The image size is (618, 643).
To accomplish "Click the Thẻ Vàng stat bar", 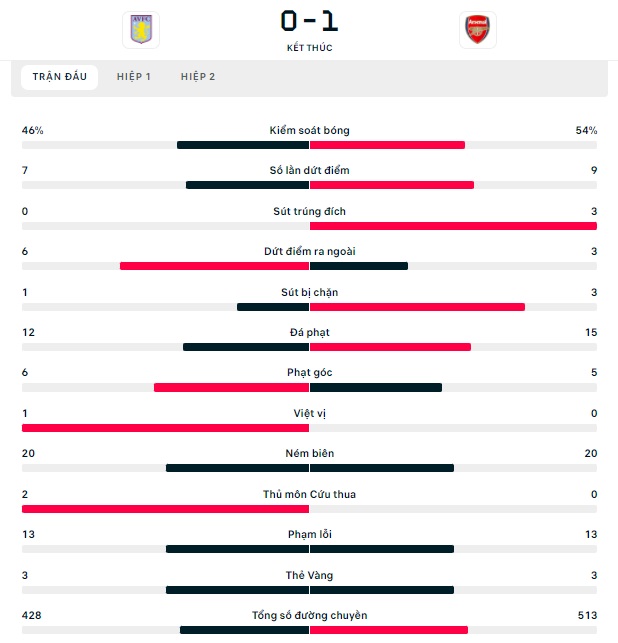I will 309,591.
